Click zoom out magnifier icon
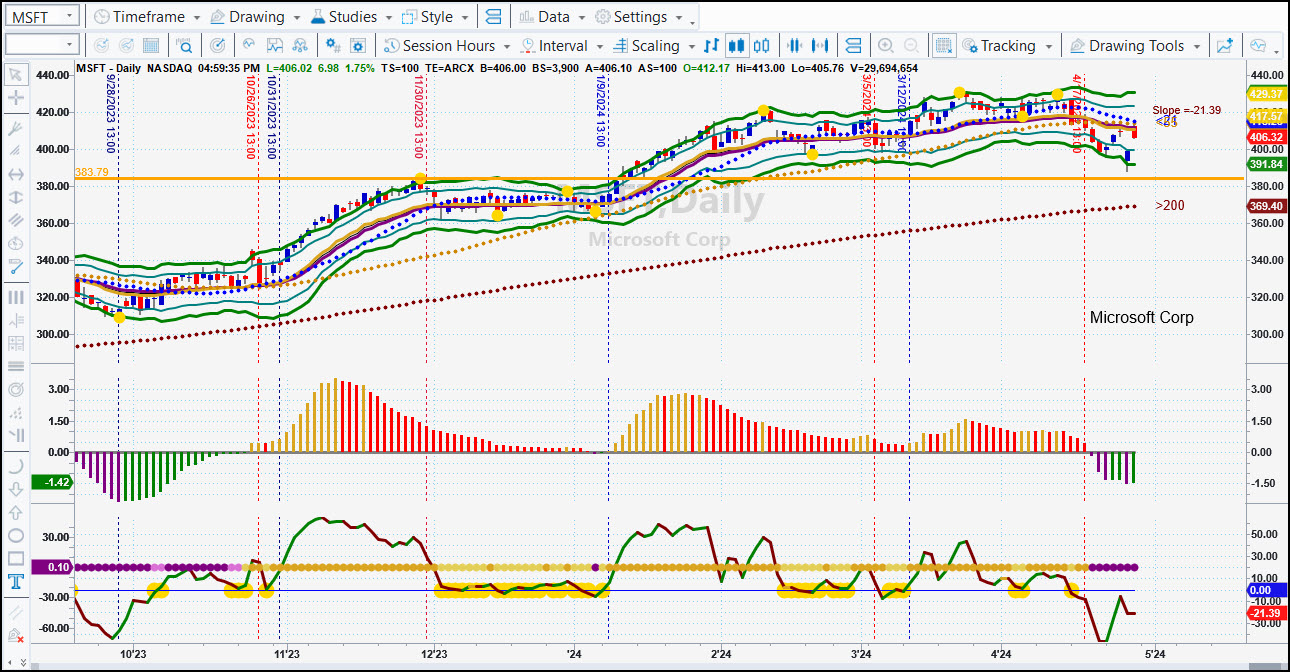This screenshot has width=1290, height=672. coord(911,46)
